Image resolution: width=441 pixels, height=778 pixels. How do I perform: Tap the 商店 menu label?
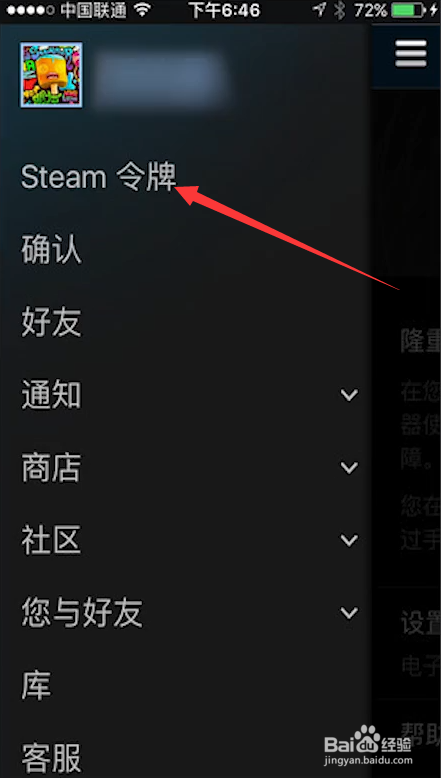pyautogui.click(x=51, y=468)
